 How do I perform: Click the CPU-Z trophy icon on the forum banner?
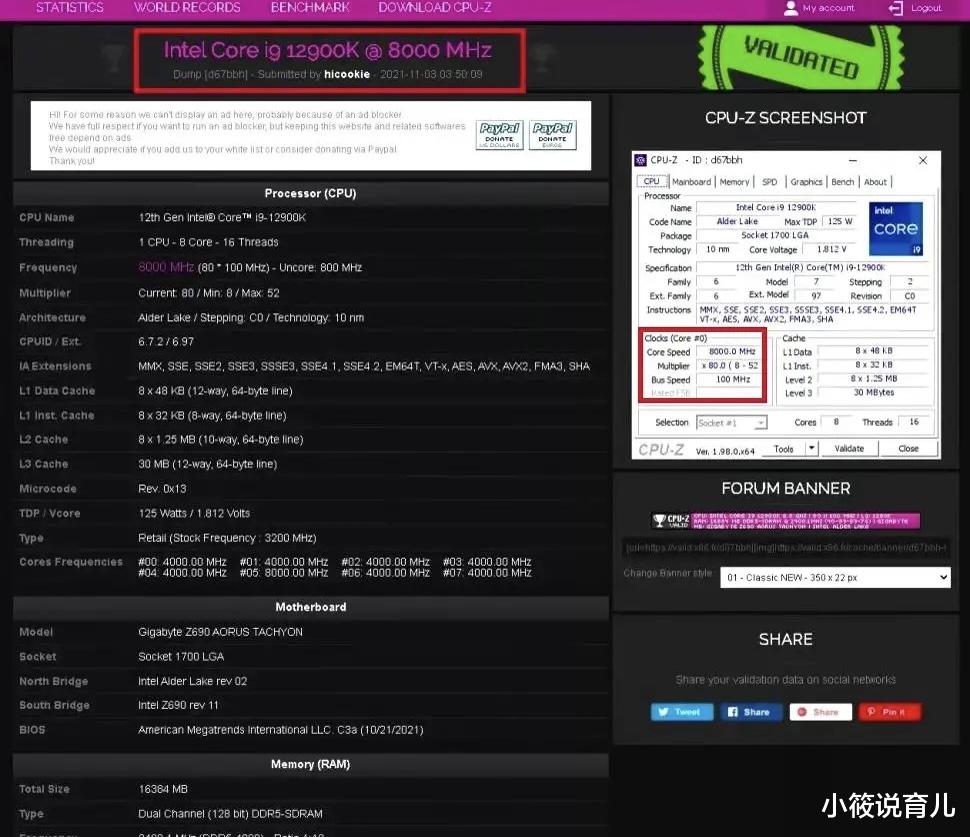tap(661, 519)
